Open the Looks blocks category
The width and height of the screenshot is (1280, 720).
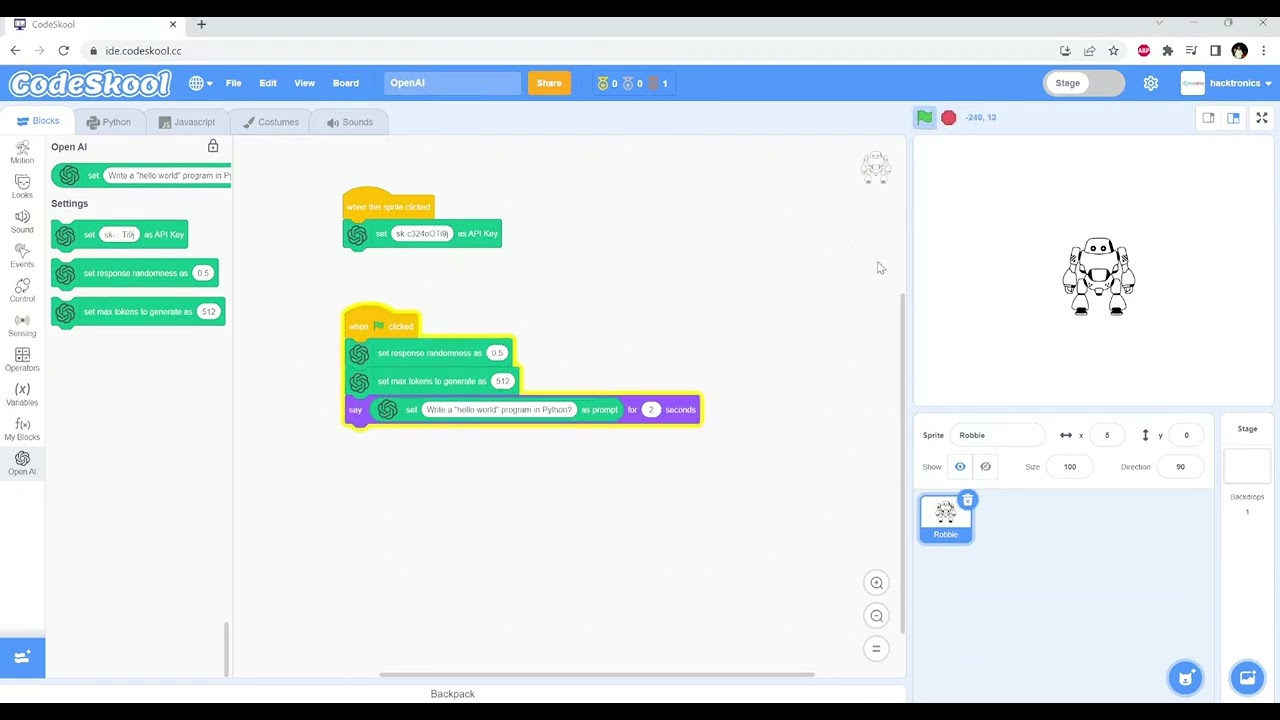[x=22, y=187]
